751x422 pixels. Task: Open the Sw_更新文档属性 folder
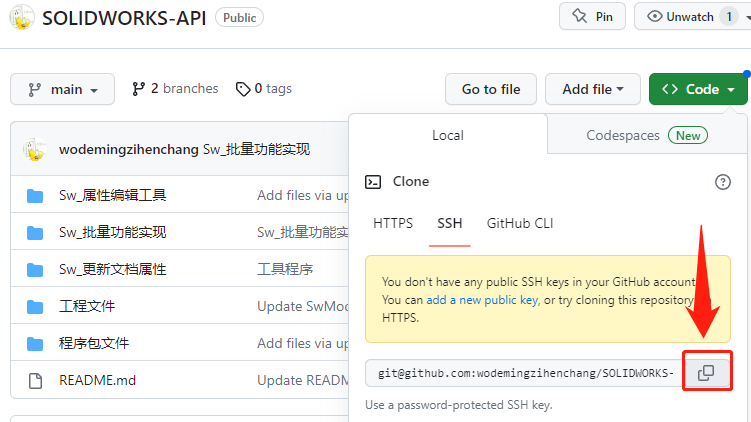point(113,269)
